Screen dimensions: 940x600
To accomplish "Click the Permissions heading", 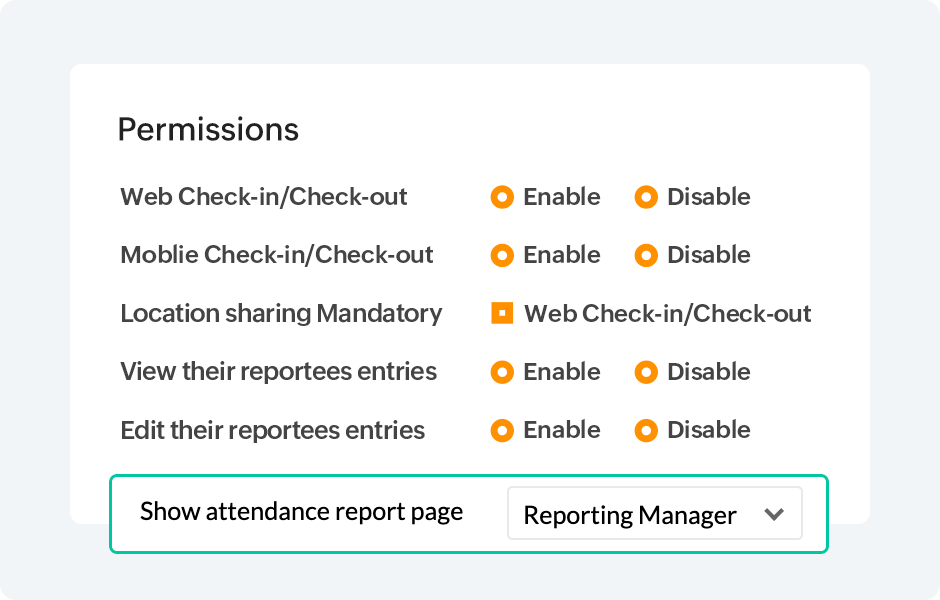I will tap(208, 130).
